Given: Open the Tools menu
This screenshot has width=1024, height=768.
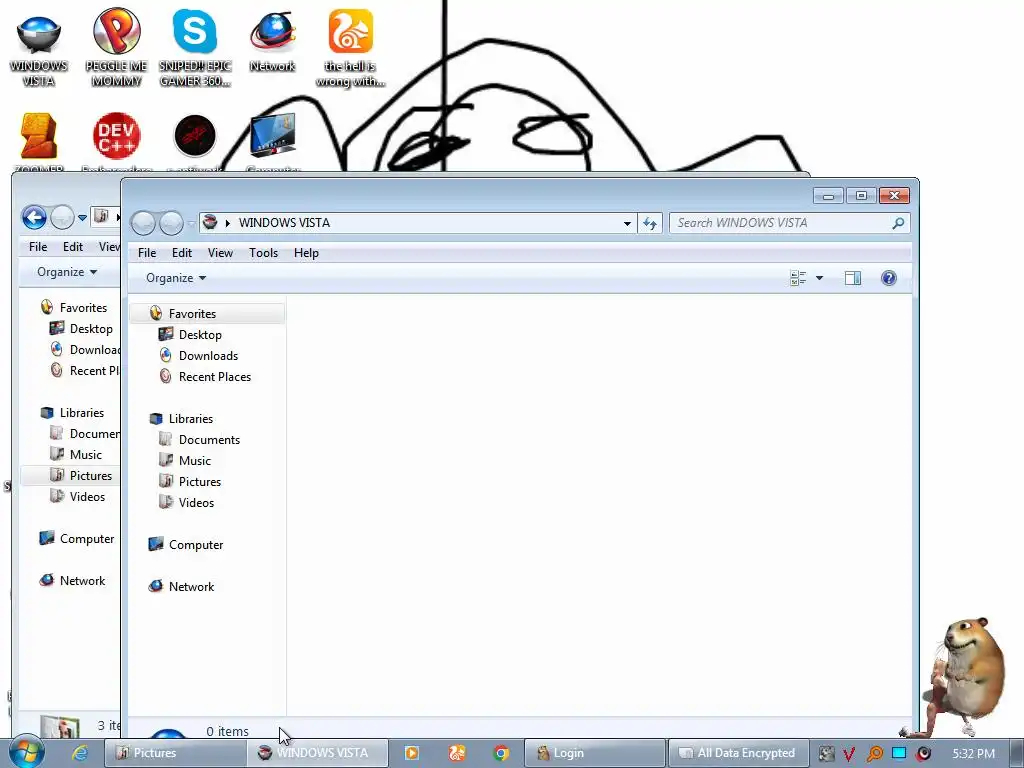Looking at the screenshot, I should tap(263, 253).
